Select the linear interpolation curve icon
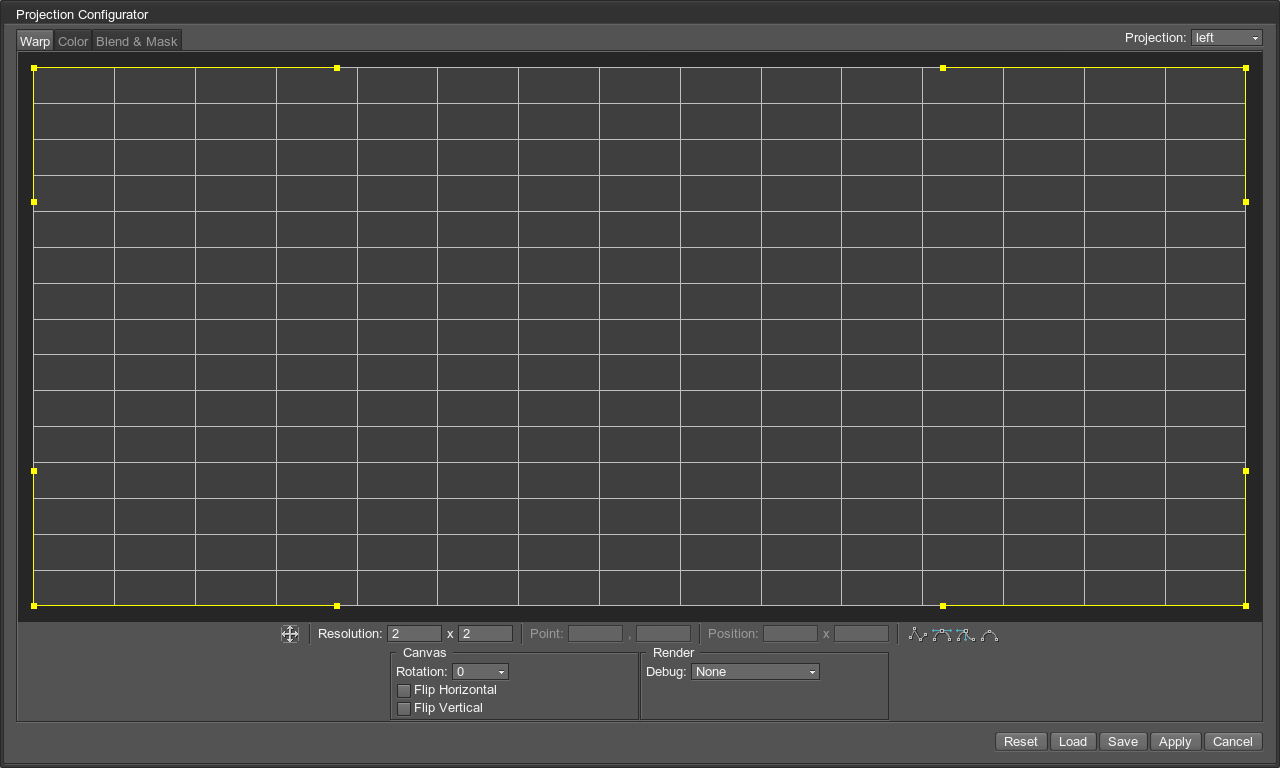Screen dimensions: 1280x768 [x=917, y=634]
